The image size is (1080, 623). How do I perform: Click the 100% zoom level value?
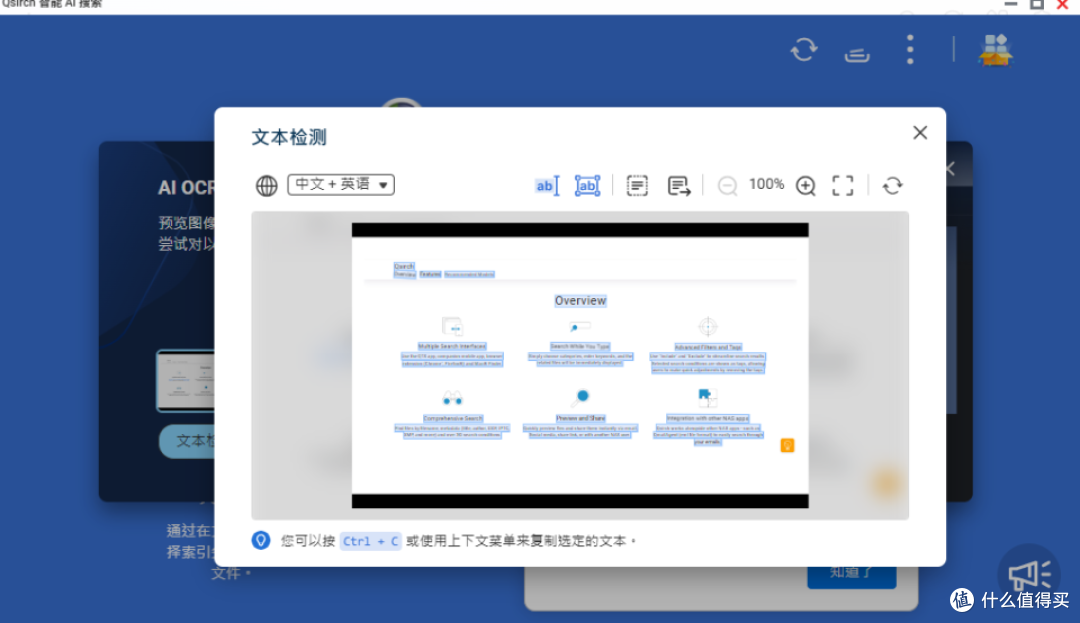pos(767,184)
